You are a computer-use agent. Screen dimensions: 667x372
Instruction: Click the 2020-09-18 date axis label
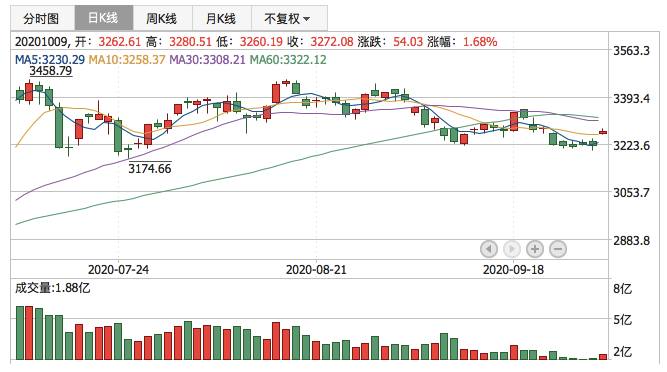pyautogui.click(x=513, y=270)
